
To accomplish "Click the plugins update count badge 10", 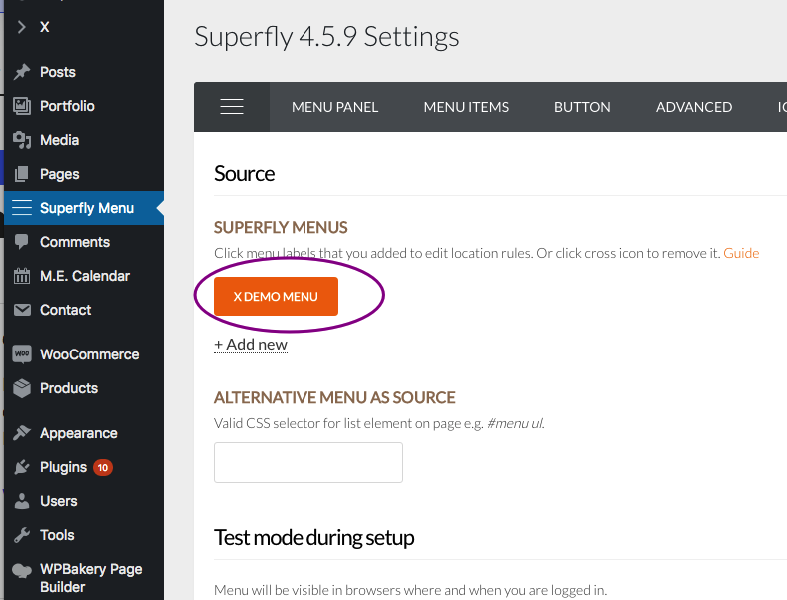I will (103, 467).
